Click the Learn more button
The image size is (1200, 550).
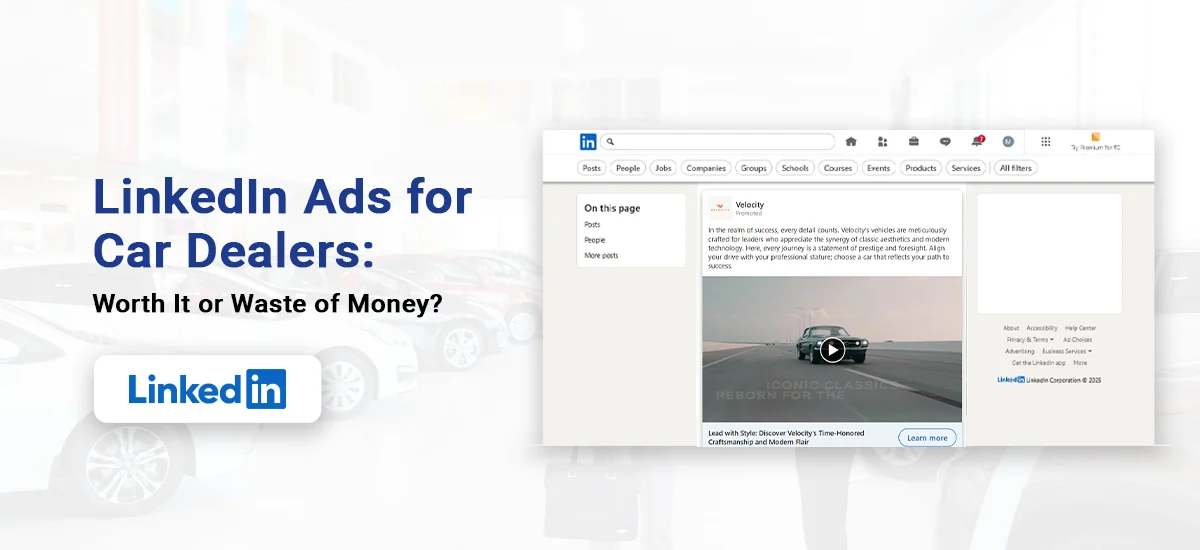pos(927,438)
